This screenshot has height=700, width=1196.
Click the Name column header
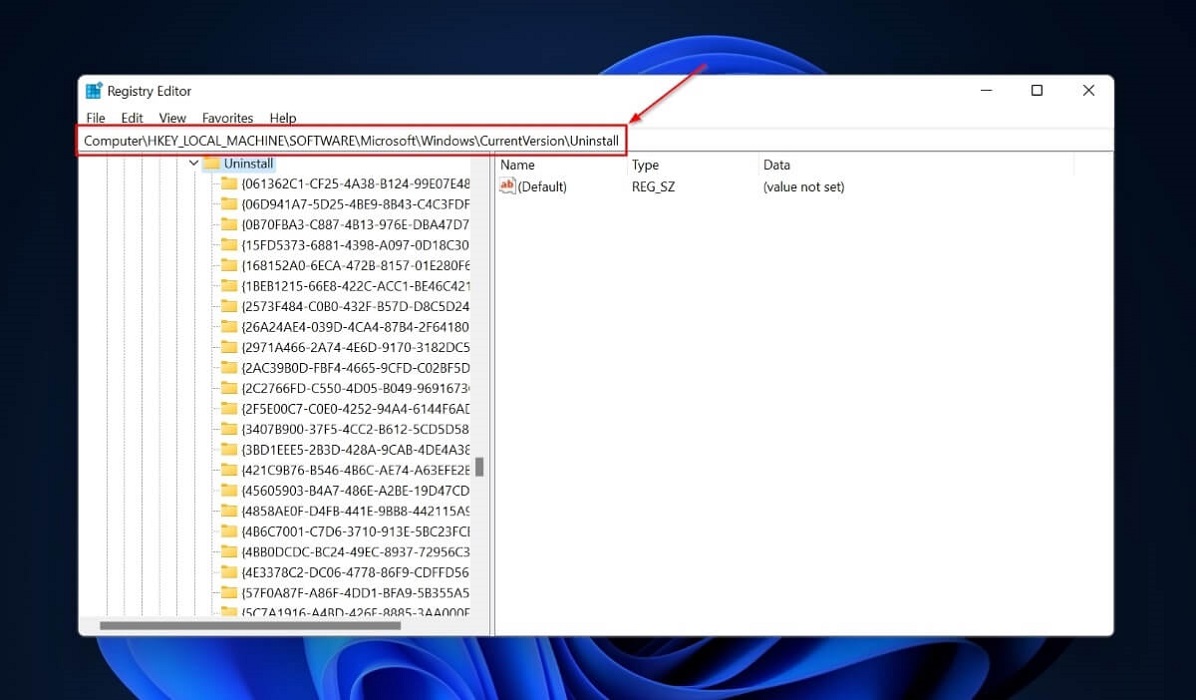click(516, 164)
